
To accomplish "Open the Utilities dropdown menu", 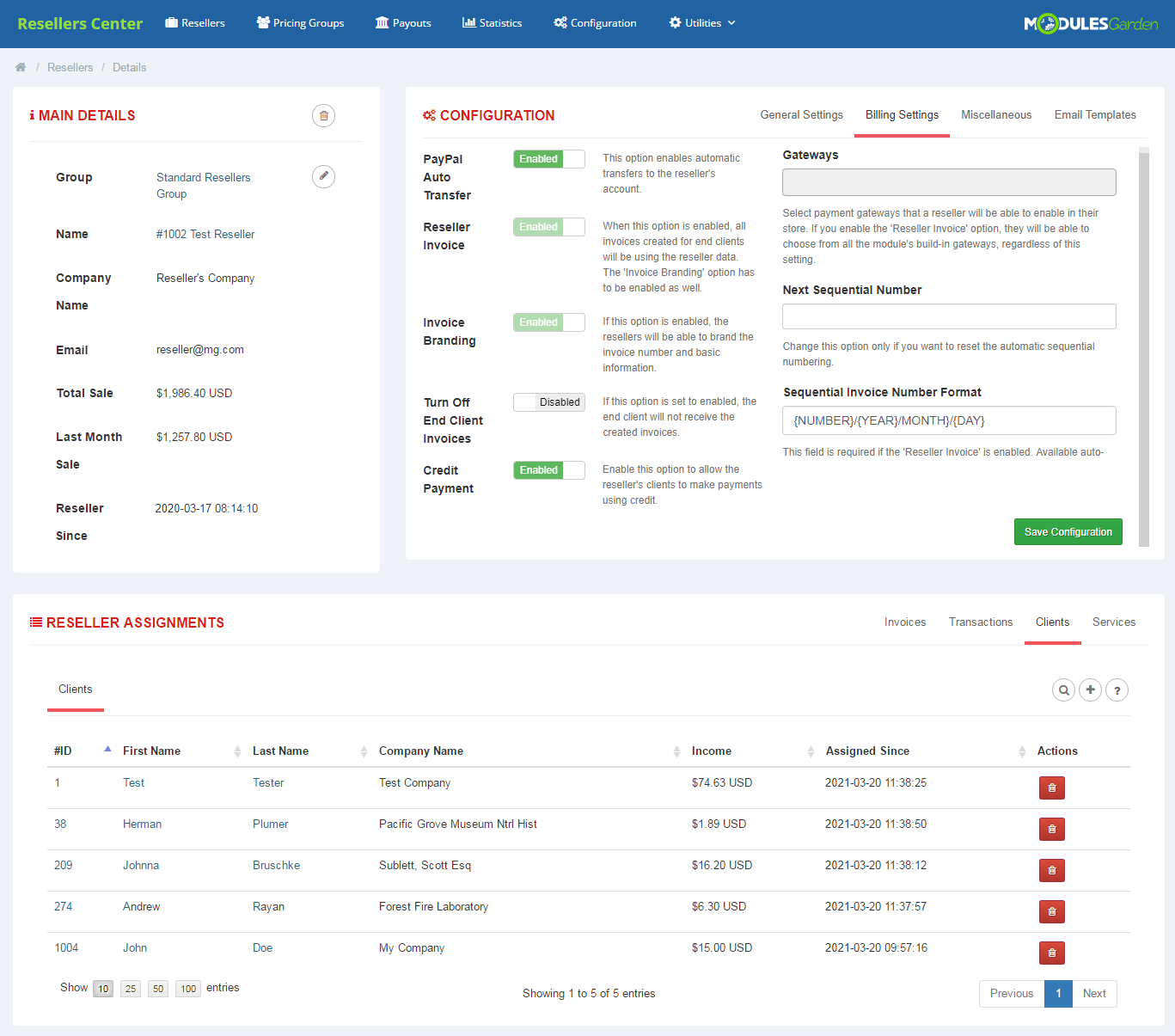I will 702,23.
